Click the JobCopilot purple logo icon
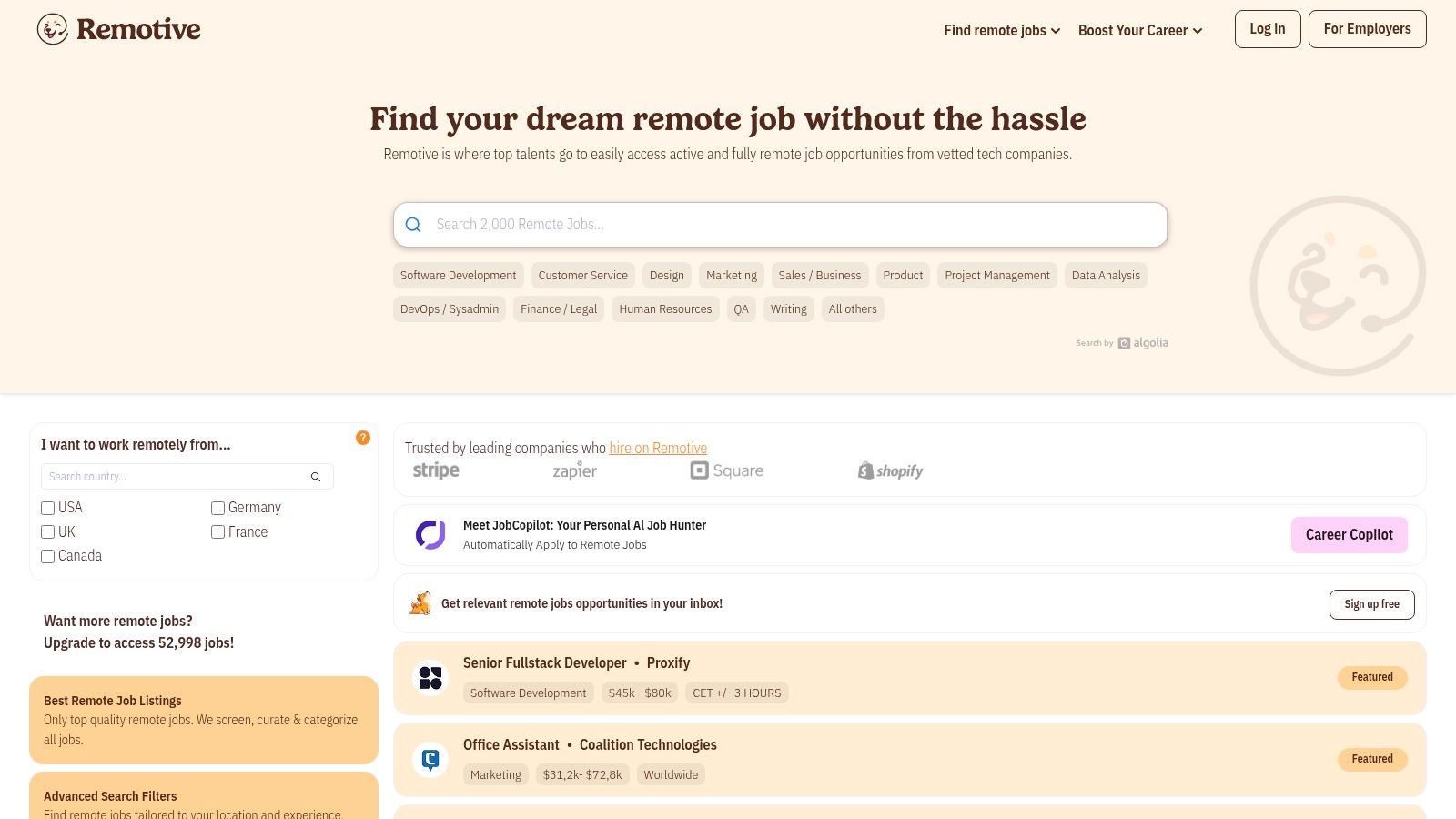Screen dimensions: 1456x819 430,535
